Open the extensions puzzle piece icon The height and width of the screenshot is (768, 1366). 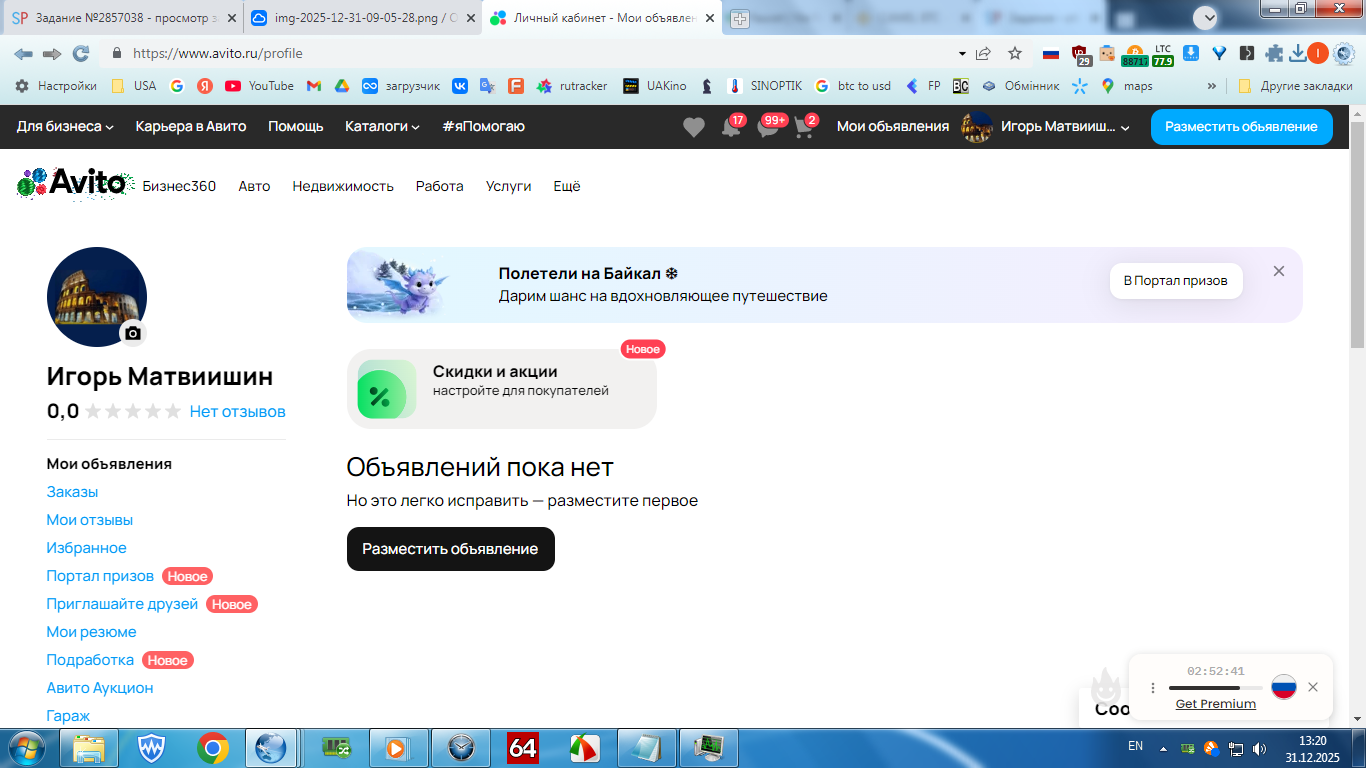point(1274,54)
